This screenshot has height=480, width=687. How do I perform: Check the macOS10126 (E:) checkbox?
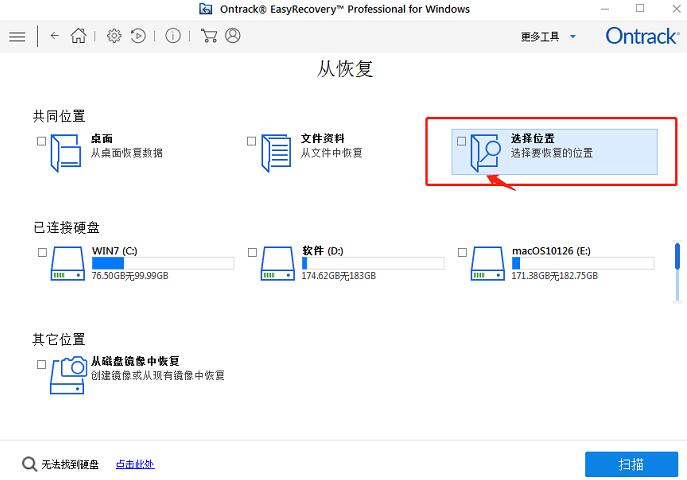pyautogui.click(x=462, y=252)
